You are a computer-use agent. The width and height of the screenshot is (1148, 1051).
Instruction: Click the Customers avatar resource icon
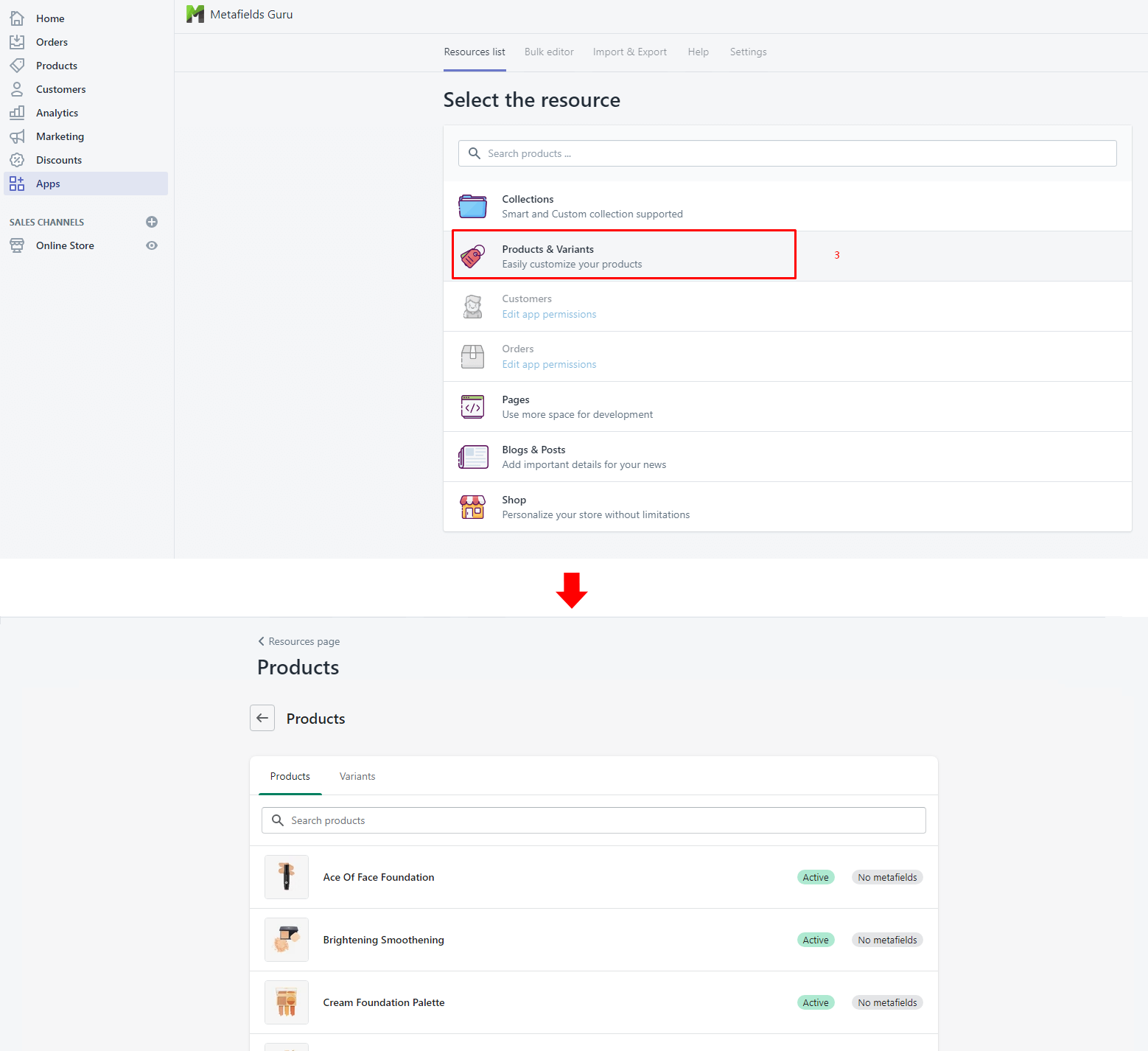[473, 307]
